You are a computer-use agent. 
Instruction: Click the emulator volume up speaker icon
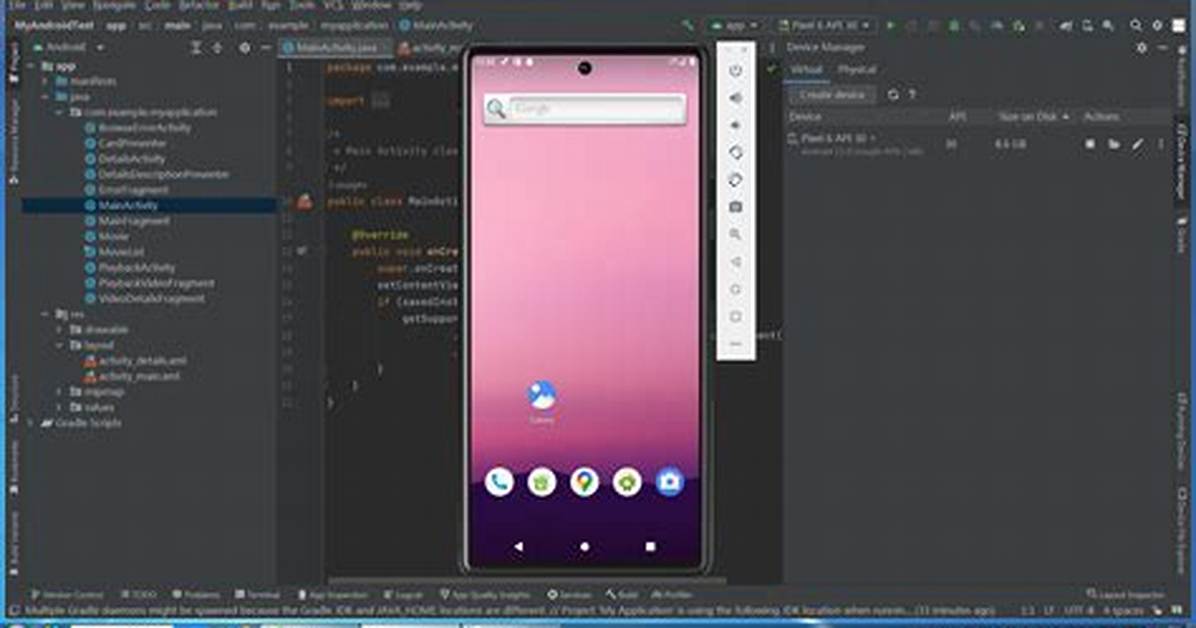coord(735,98)
